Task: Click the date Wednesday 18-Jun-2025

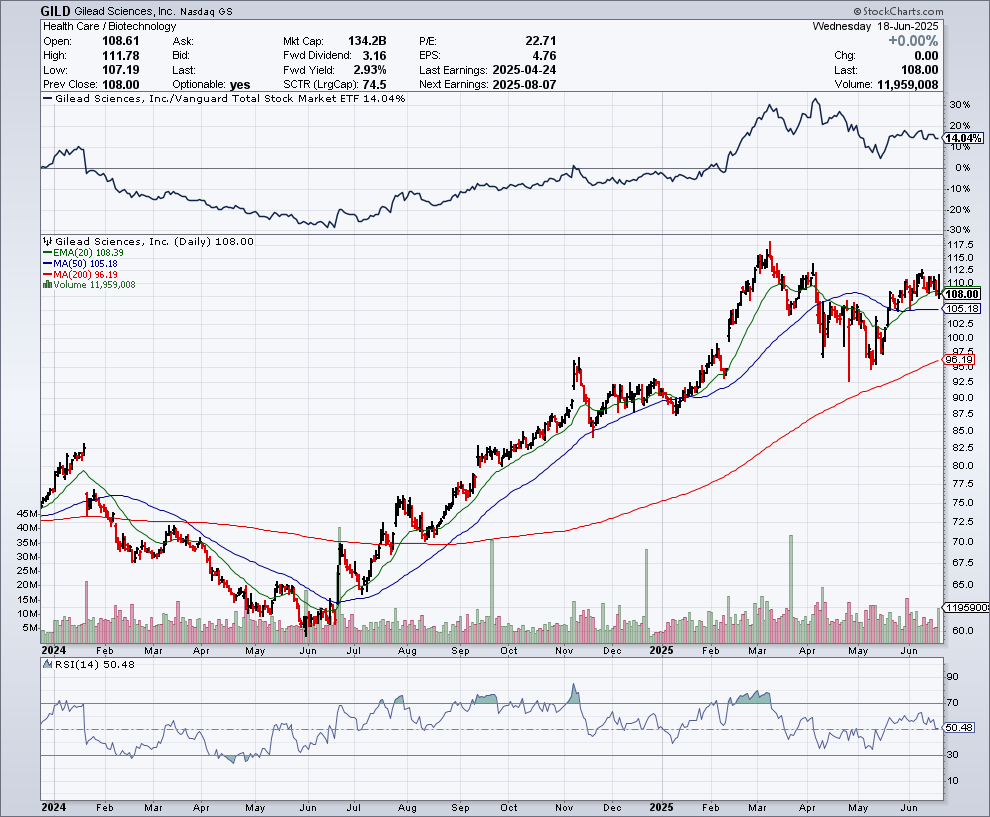Action: point(875,27)
